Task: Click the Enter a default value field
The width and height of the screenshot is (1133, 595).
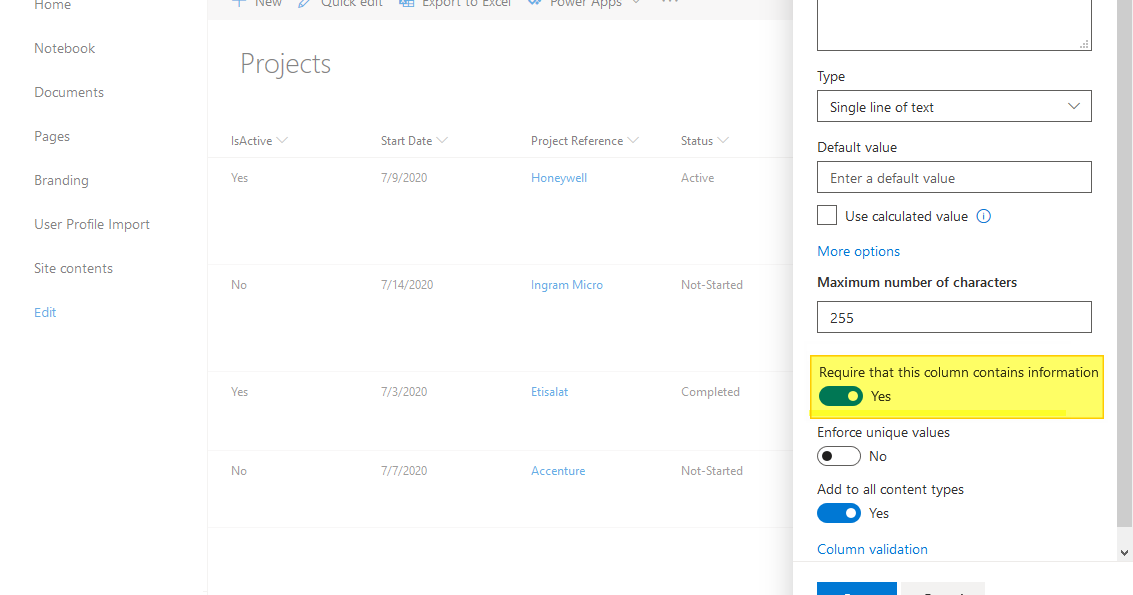Action: (953, 177)
